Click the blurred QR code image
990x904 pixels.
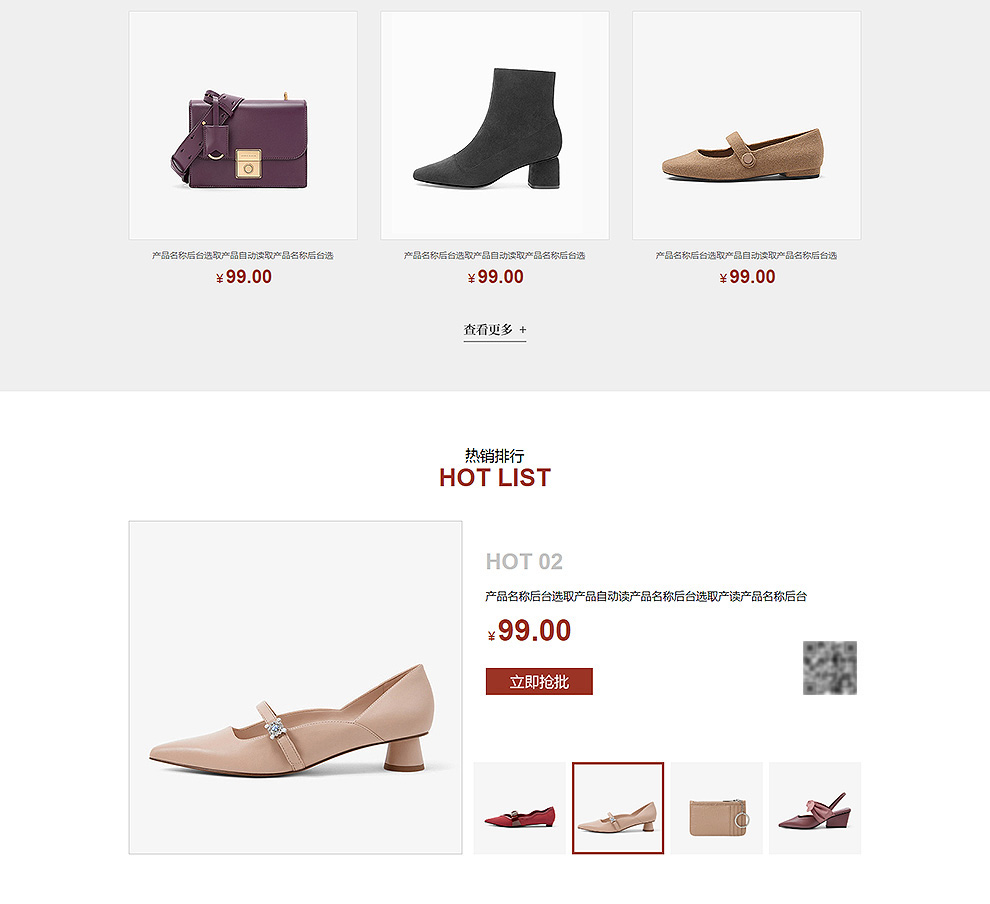point(830,668)
